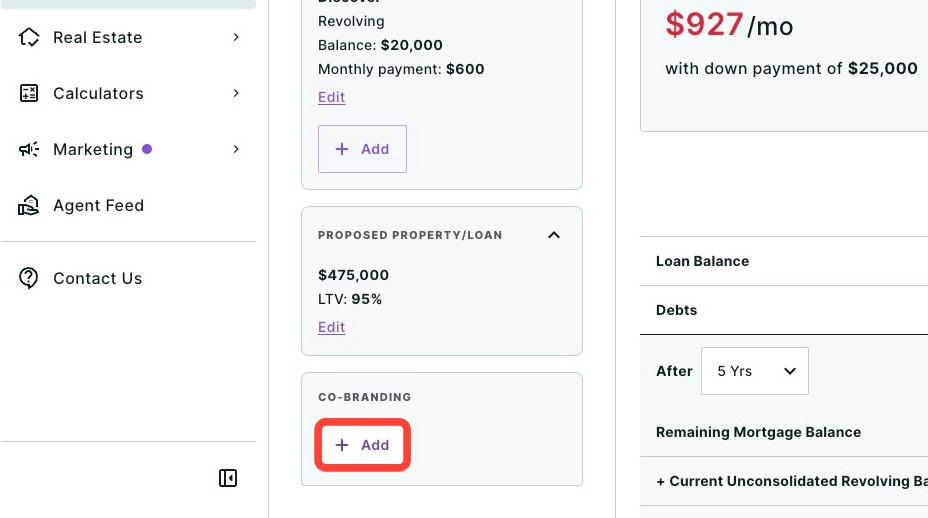Expand the Real Estate submenu chevron
Viewport: 928px width, 518px height.
[236, 37]
